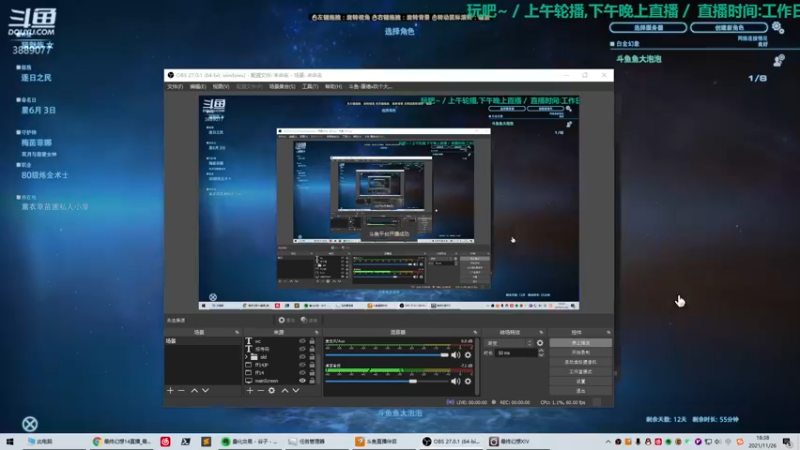Click the 选择服务器 button in the game
This screenshot has width=800, height=450.
click(648, 28)
